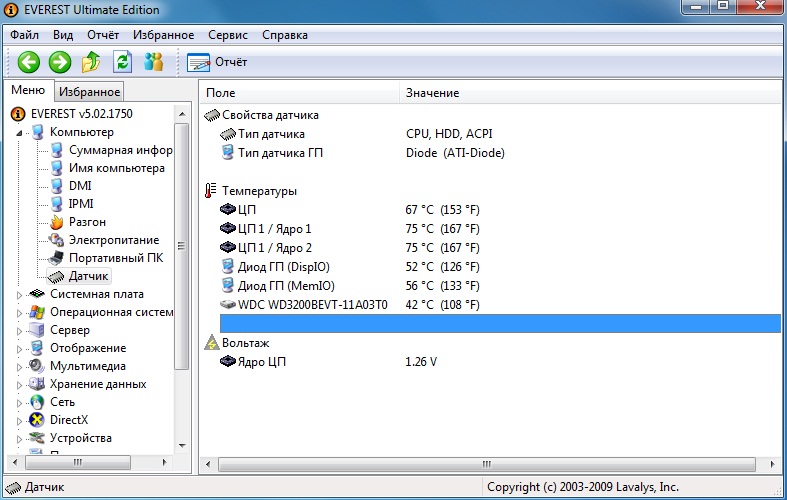Click the Сеть globe icon

pos(37,402)
